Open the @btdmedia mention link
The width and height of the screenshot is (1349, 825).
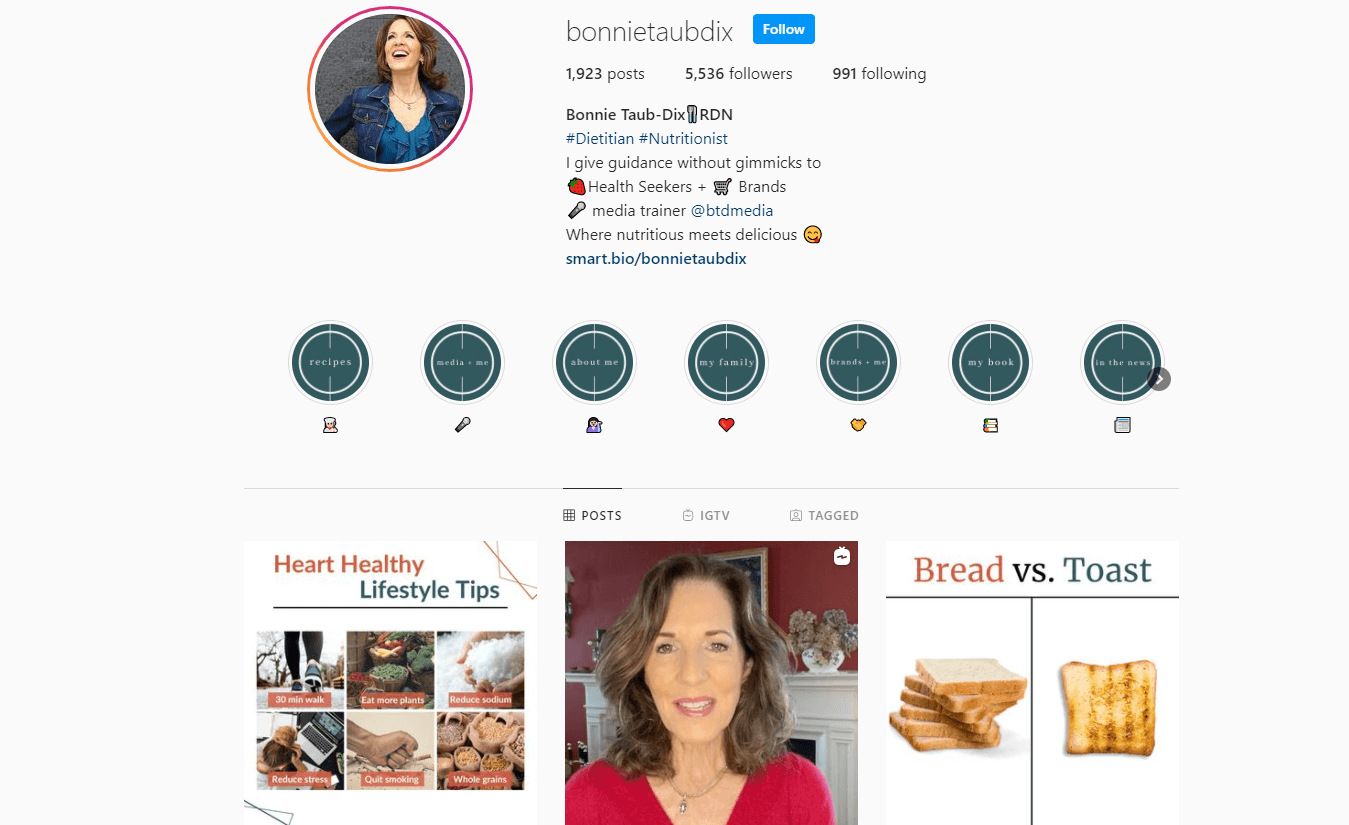pos(732,210)
